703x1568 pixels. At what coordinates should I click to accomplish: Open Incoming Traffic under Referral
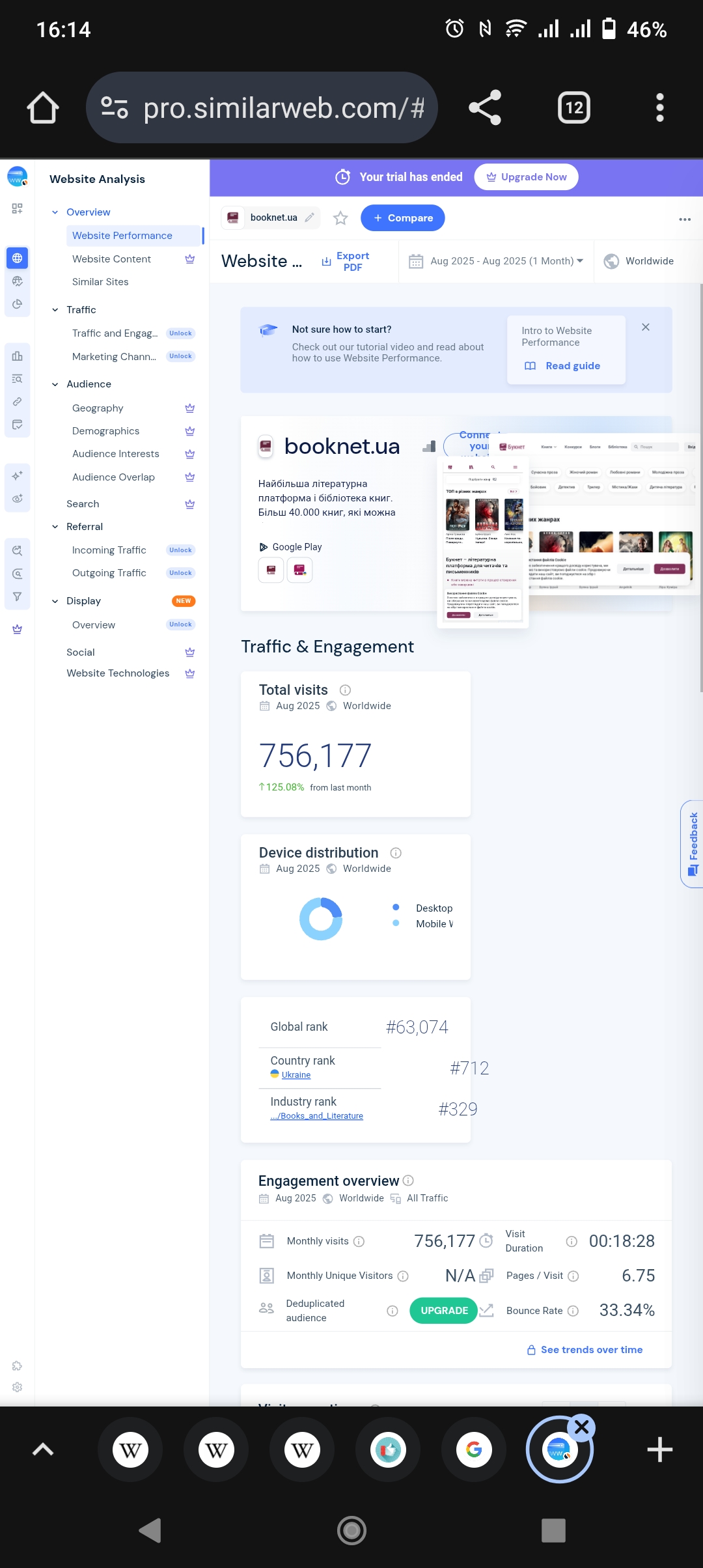[x=109, y=550]
